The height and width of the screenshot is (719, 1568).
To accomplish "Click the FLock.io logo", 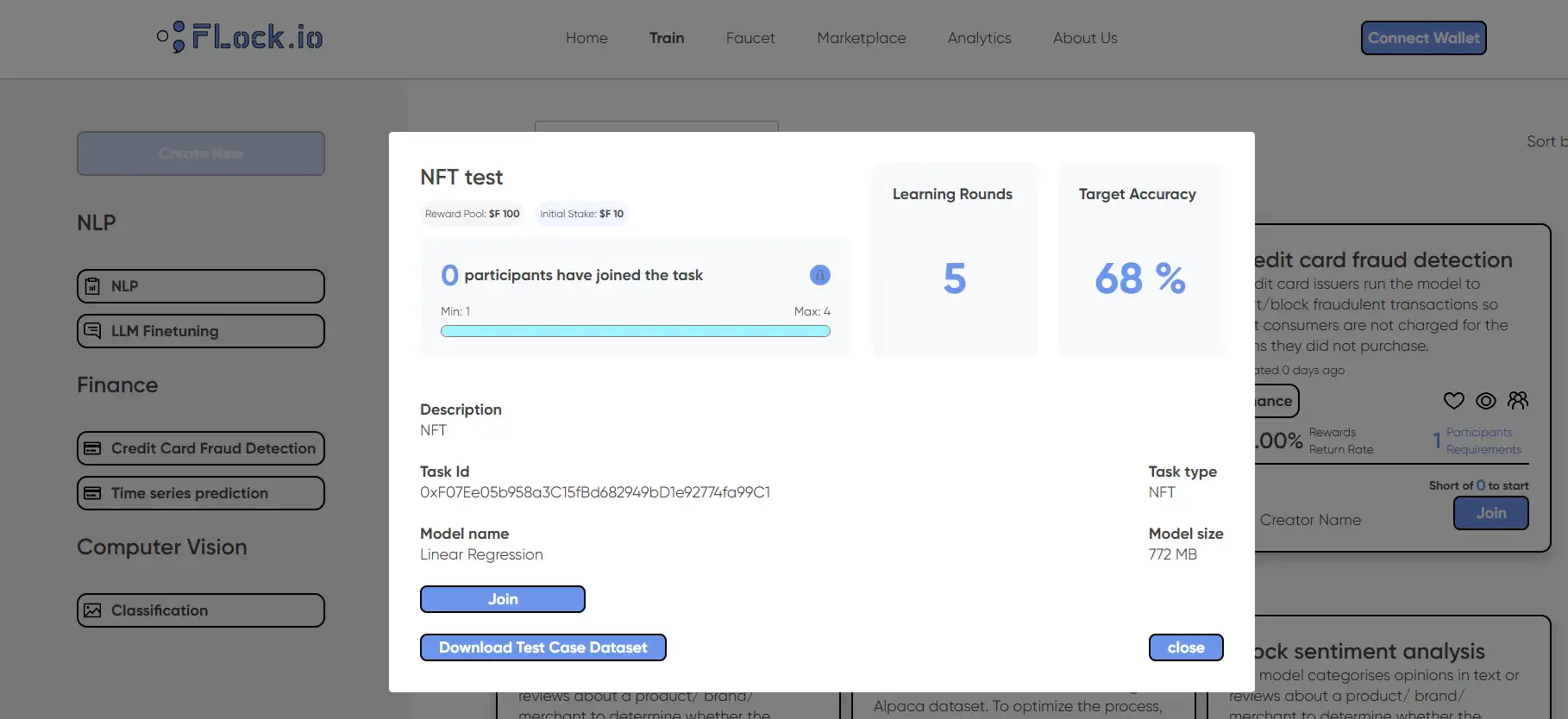I will 240,37.
